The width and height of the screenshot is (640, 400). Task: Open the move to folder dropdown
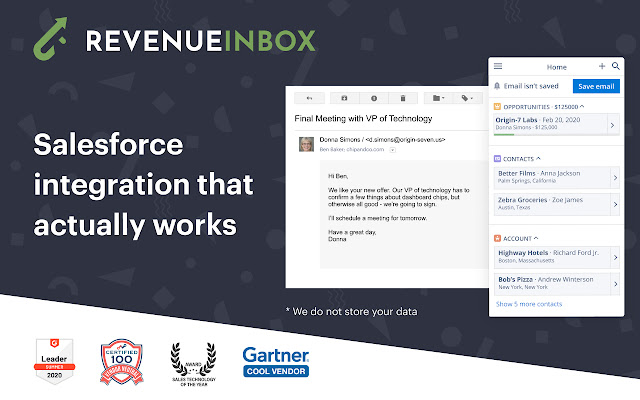click(438, 98)
